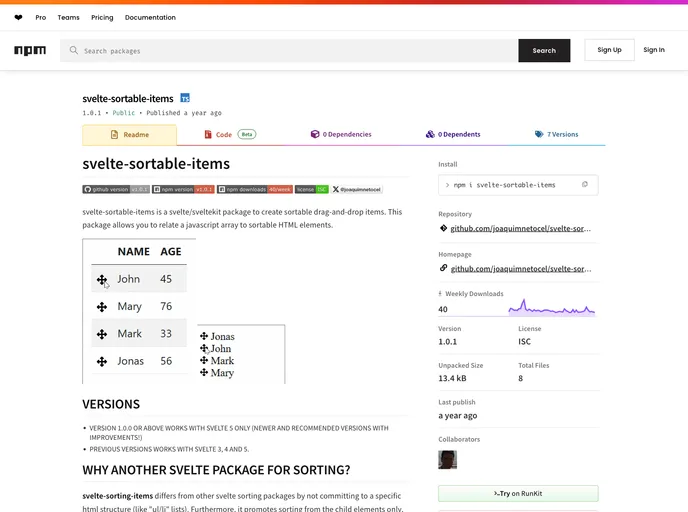
Task: Click the Try on RunKit button
Action: point(518,494)
